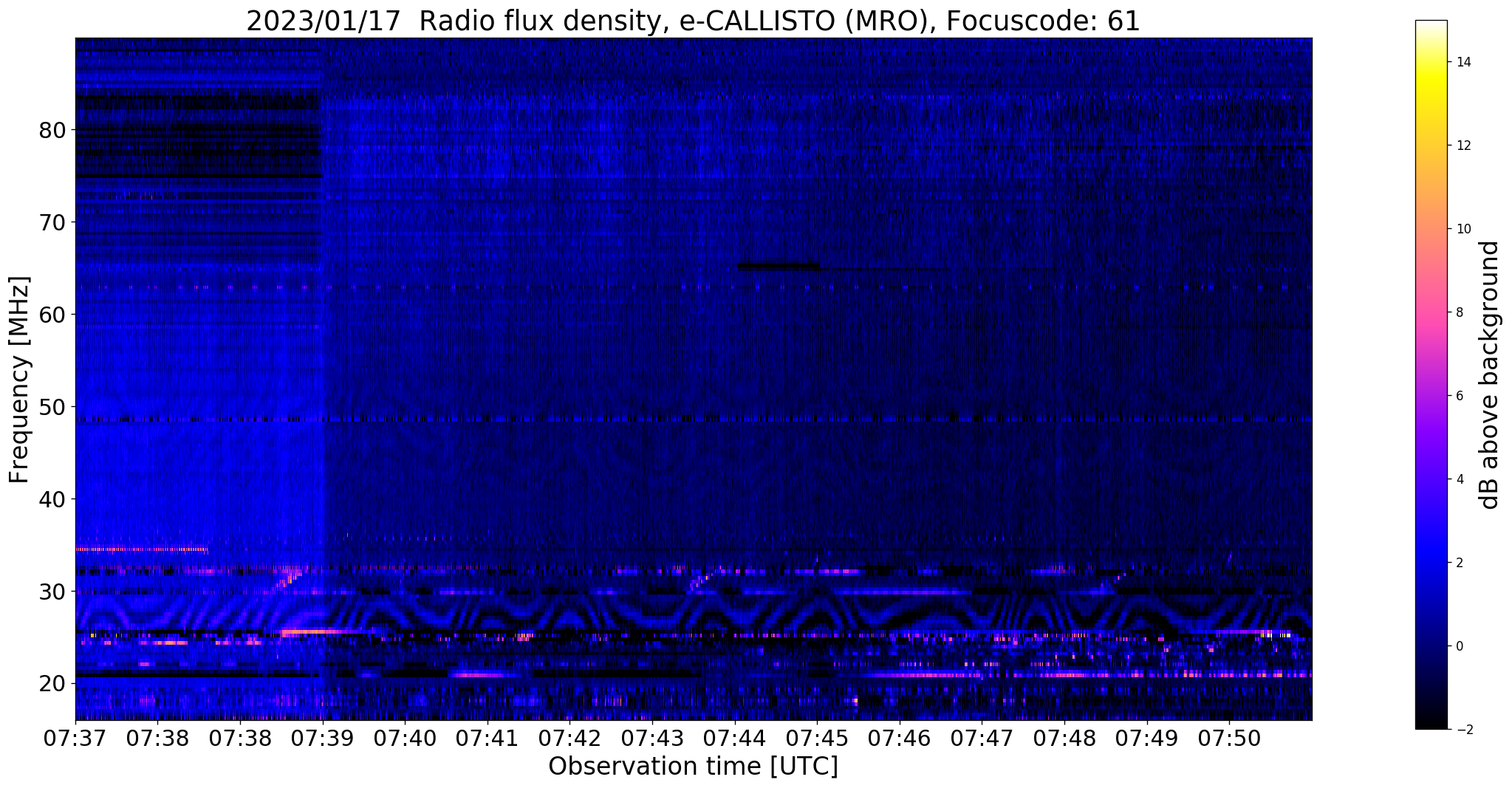
Task: Click the 07:48 time tick label
Action: (x=1065, y=738)
